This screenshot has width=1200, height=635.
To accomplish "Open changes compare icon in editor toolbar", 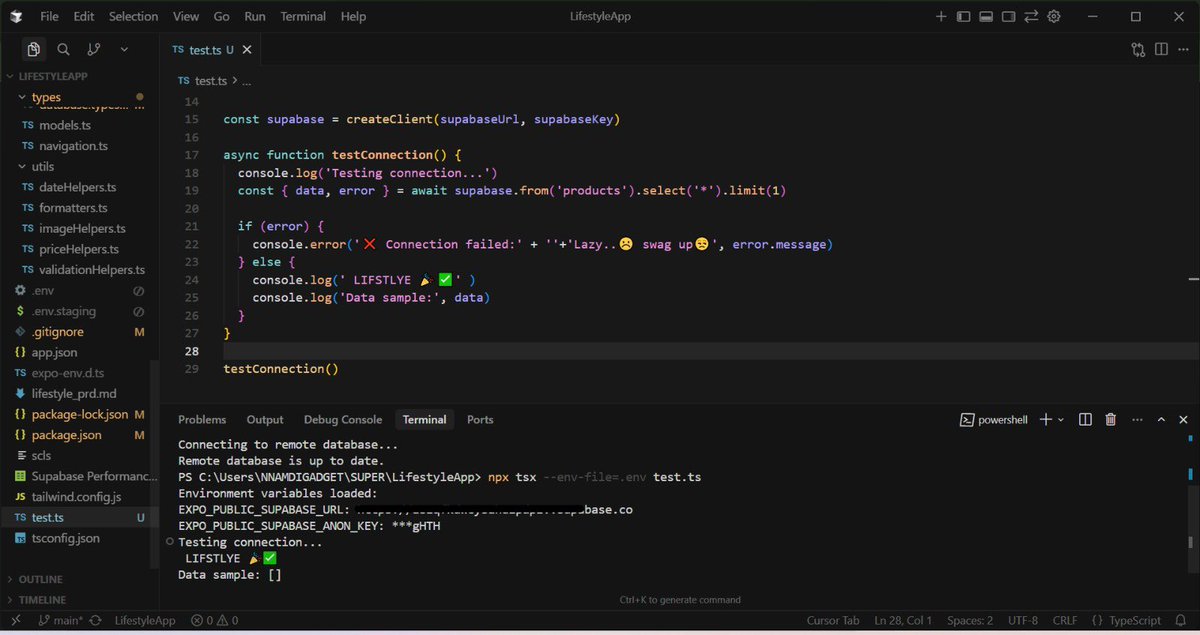I will 1138,49.
